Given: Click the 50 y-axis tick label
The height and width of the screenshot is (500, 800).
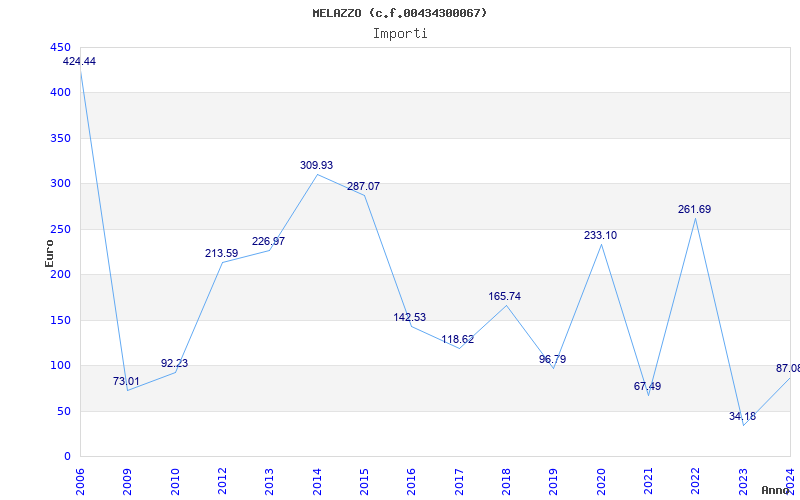Looking at the screenshot, I should [64, 411].
